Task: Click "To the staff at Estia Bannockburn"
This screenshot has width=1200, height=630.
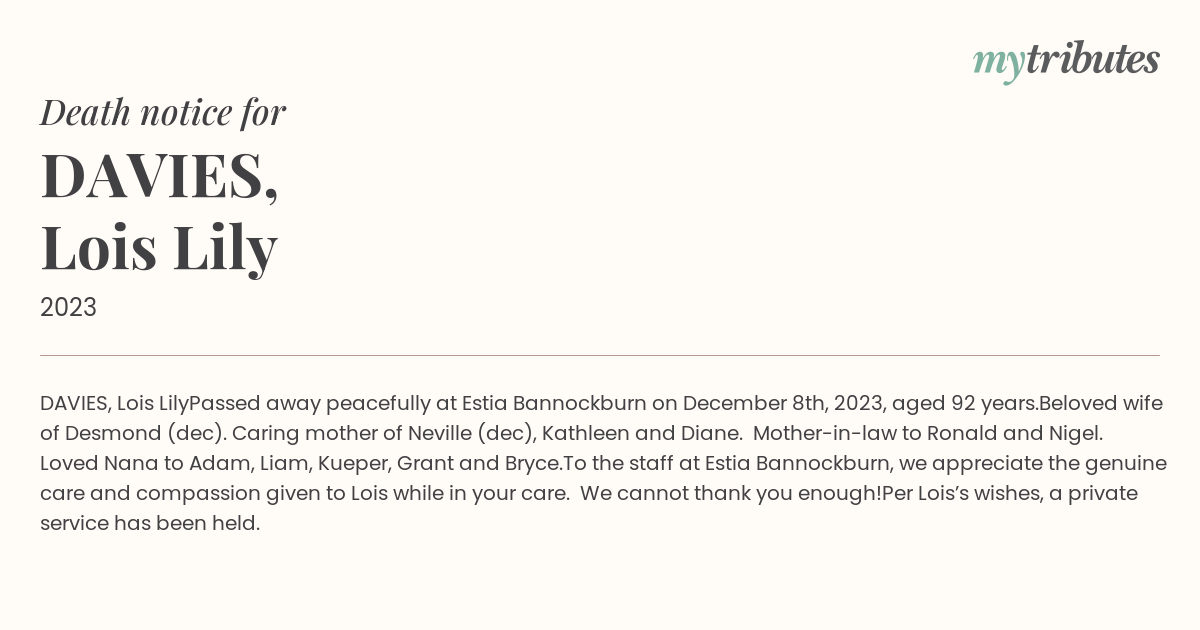Action: (729, 464)
